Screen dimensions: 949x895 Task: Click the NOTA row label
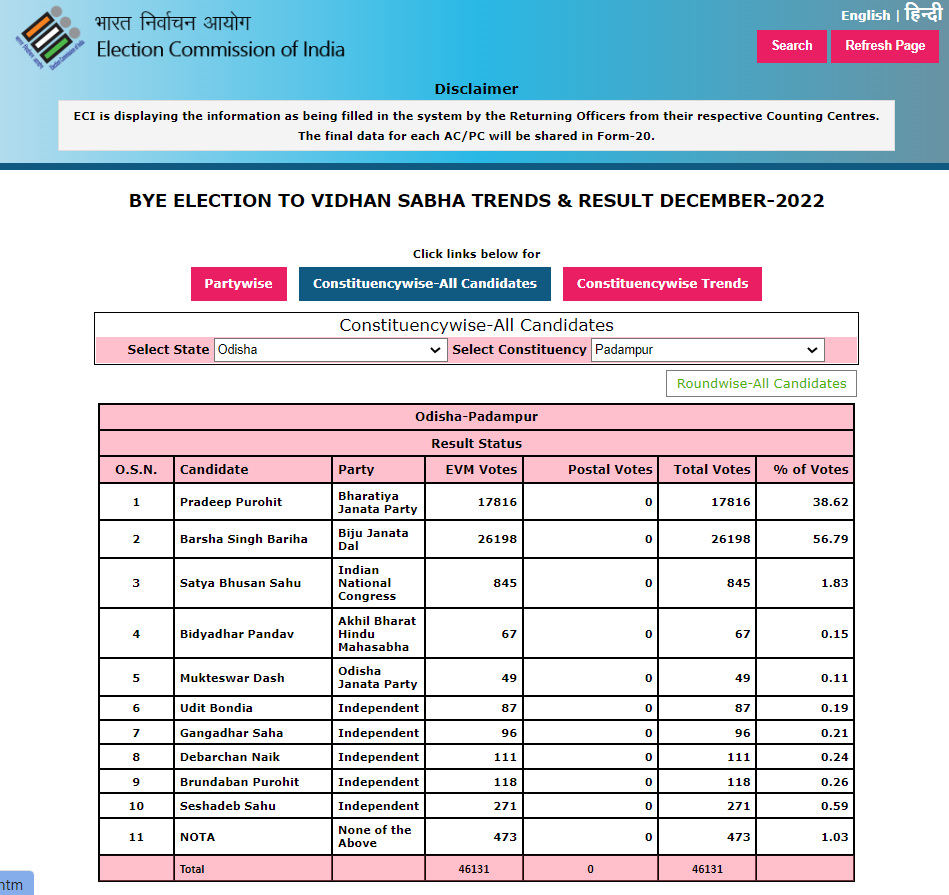coord(197,837)
